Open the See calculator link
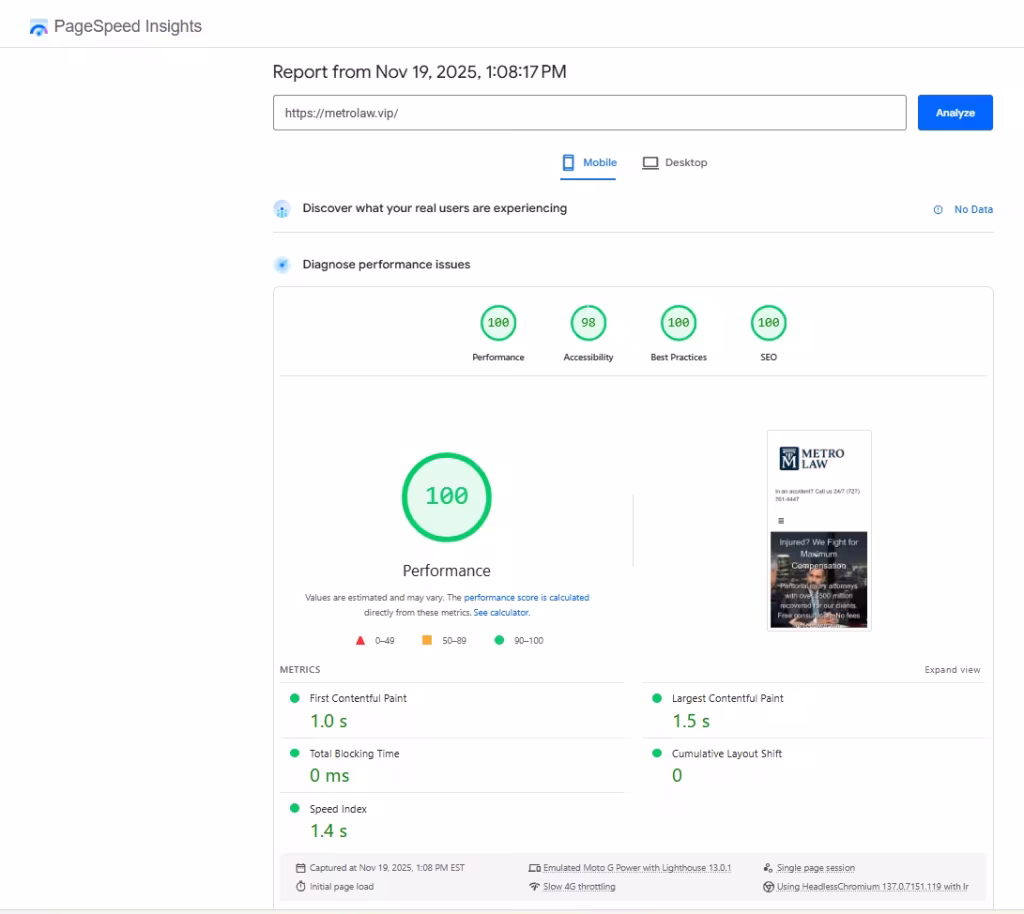This screenshot has height=914, width=1024. (x=501, y=613)
